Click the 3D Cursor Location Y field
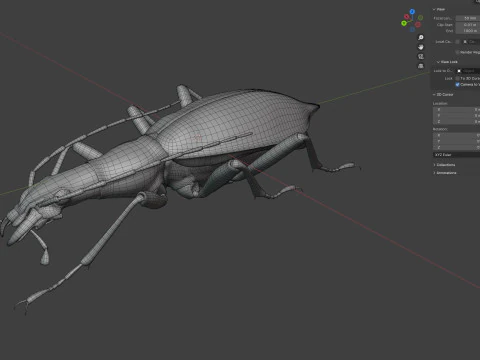The height and width of the screenshot is (360, 480). click(456, 116)
